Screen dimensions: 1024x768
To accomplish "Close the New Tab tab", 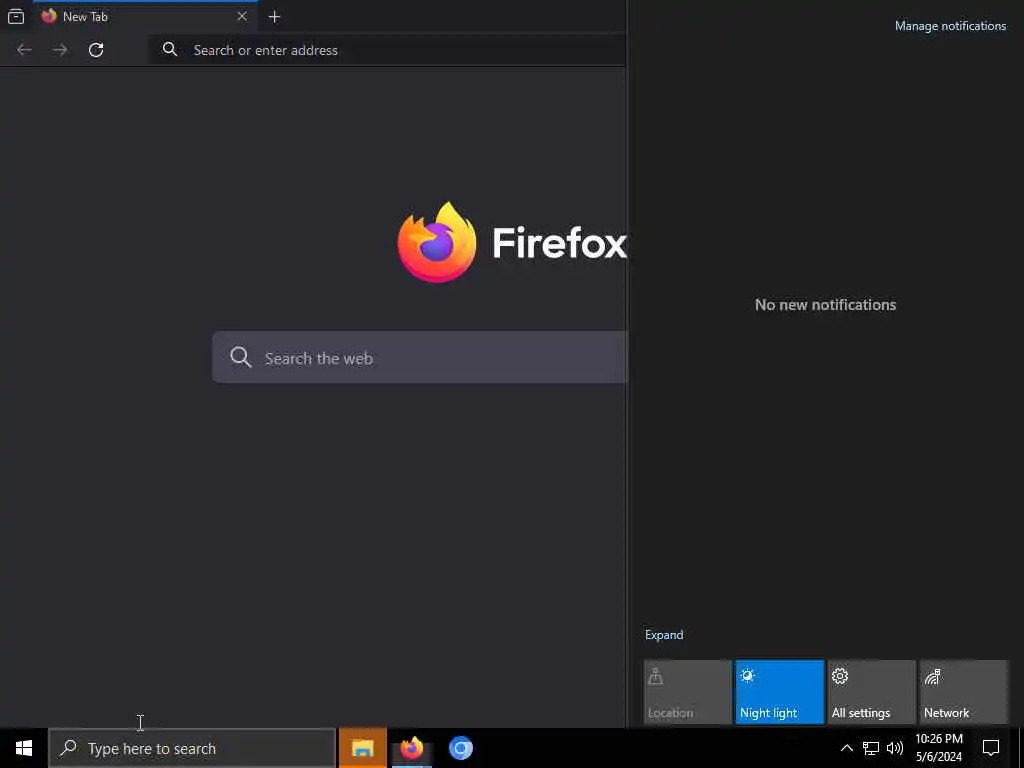I will pyautogui.click(x=242, y=16).
